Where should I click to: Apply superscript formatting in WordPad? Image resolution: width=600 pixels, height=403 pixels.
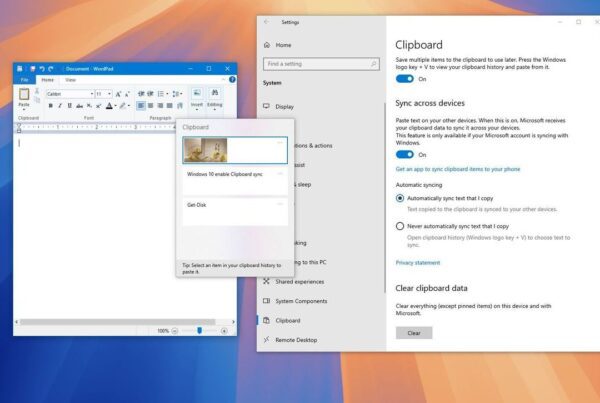[x=99, y=106]
